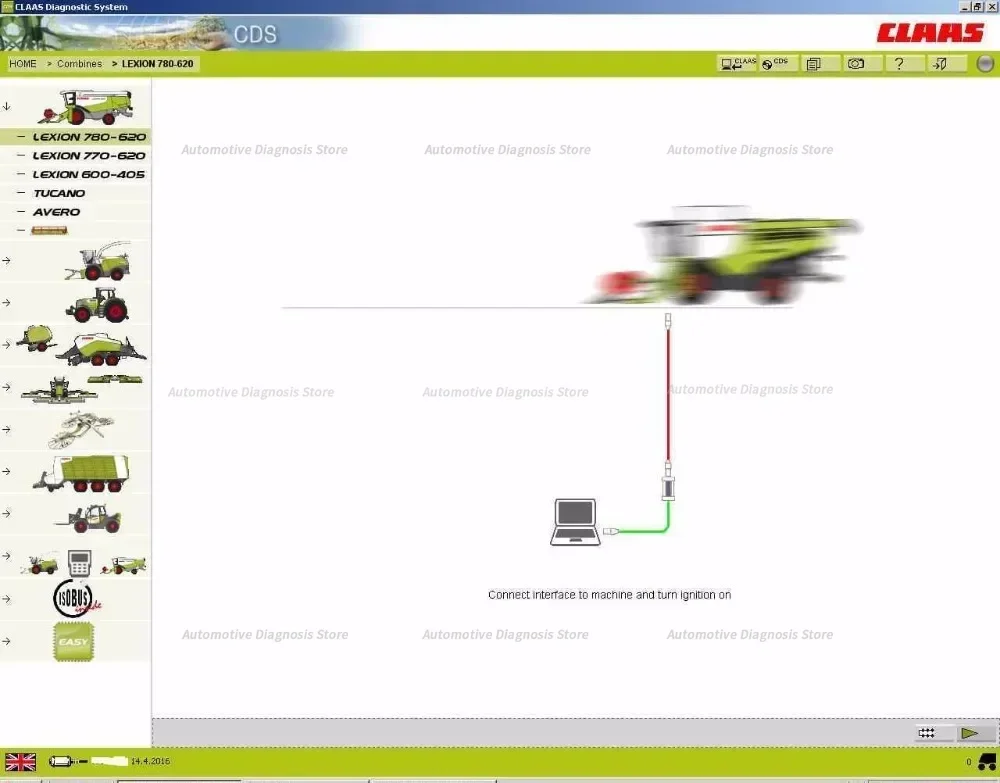The width and height of the screenshot is (1000, 783).
Task: Select the terminal calculator device icon
Action: tap(79, 563)
